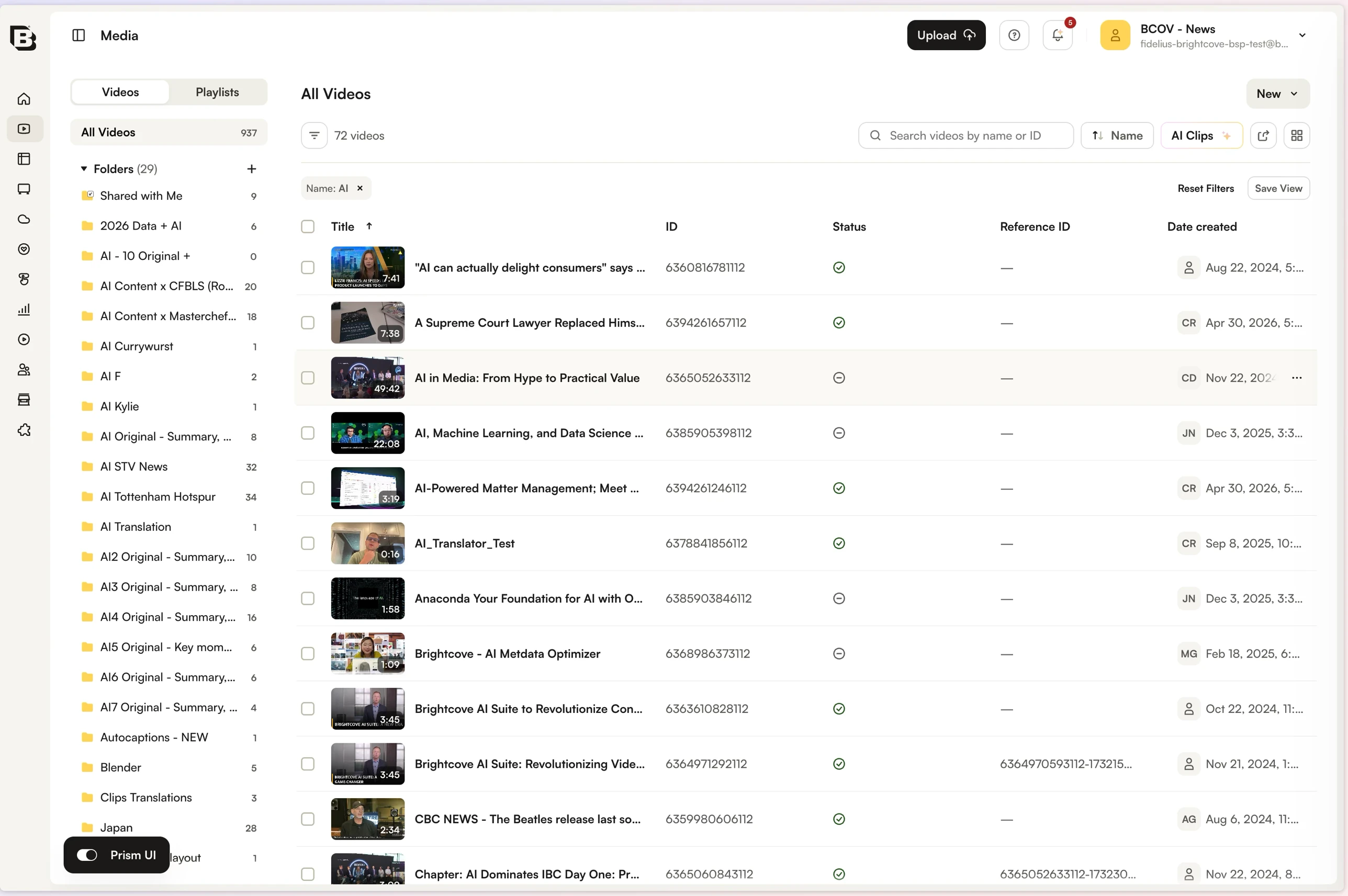Viewport: 1348px width, 896px height.
Task: Open AI in Media: From Hype video title
Action: (526, 378)
